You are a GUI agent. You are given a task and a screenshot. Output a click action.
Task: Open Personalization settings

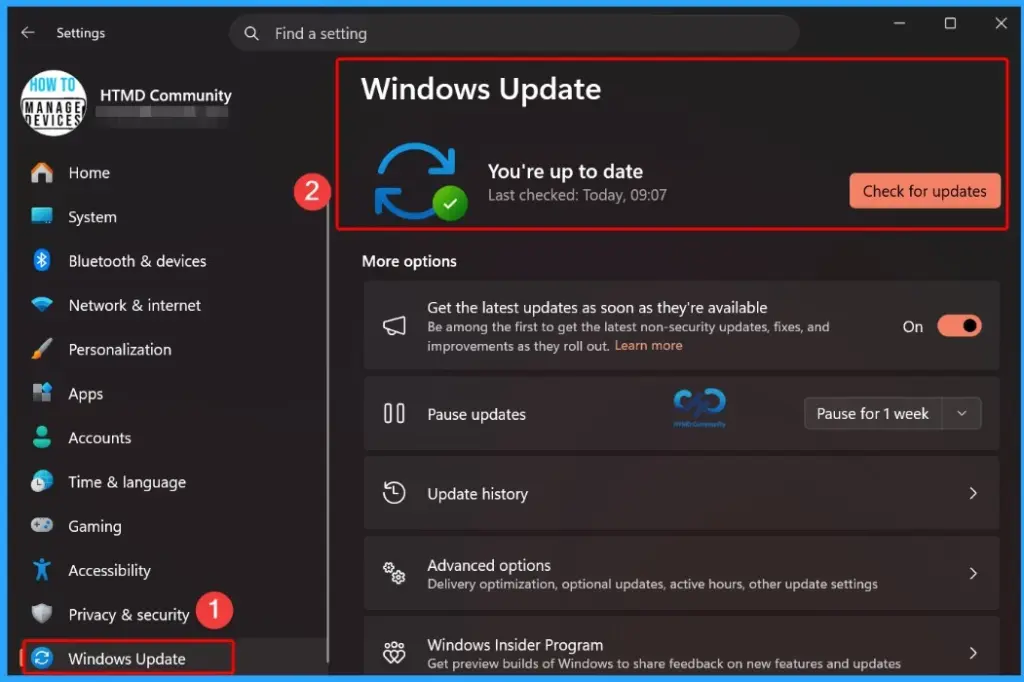(120, 349)
